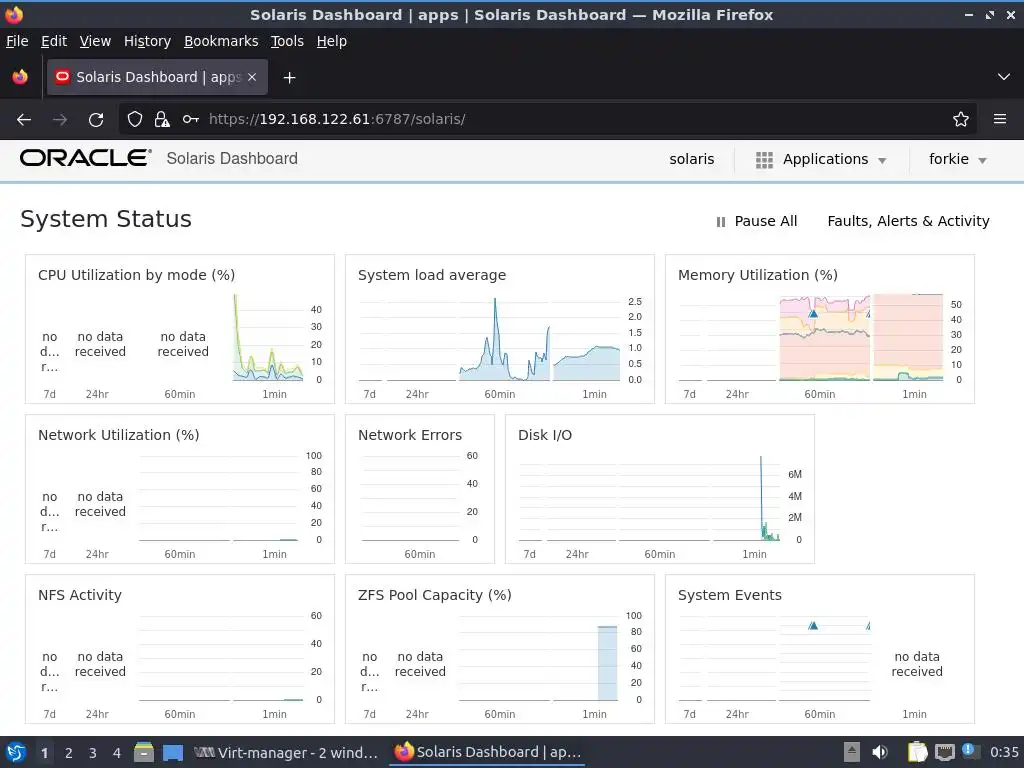
Task: Close the Solaris Dashboard tab
Action: tap(252, 77)
